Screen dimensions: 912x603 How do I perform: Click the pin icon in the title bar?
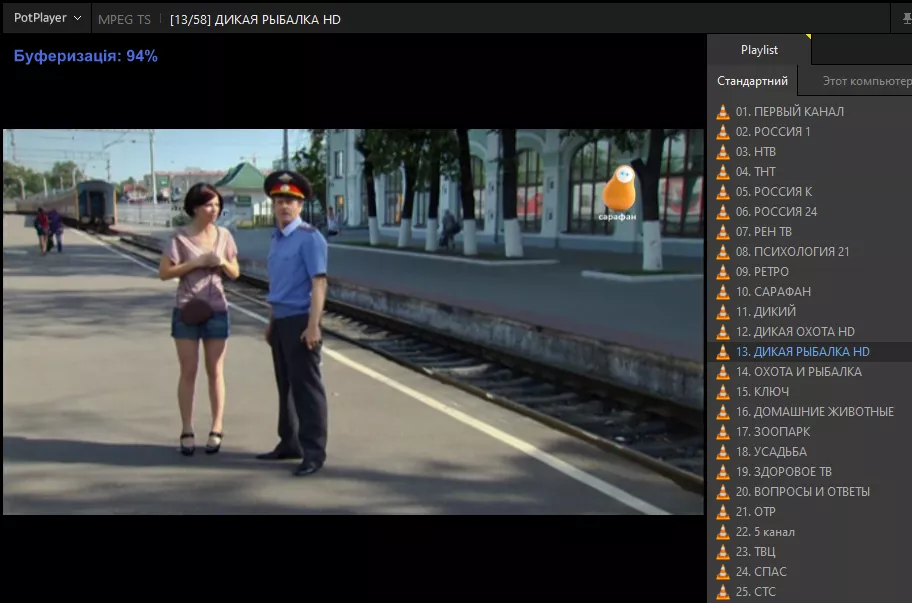906,19
